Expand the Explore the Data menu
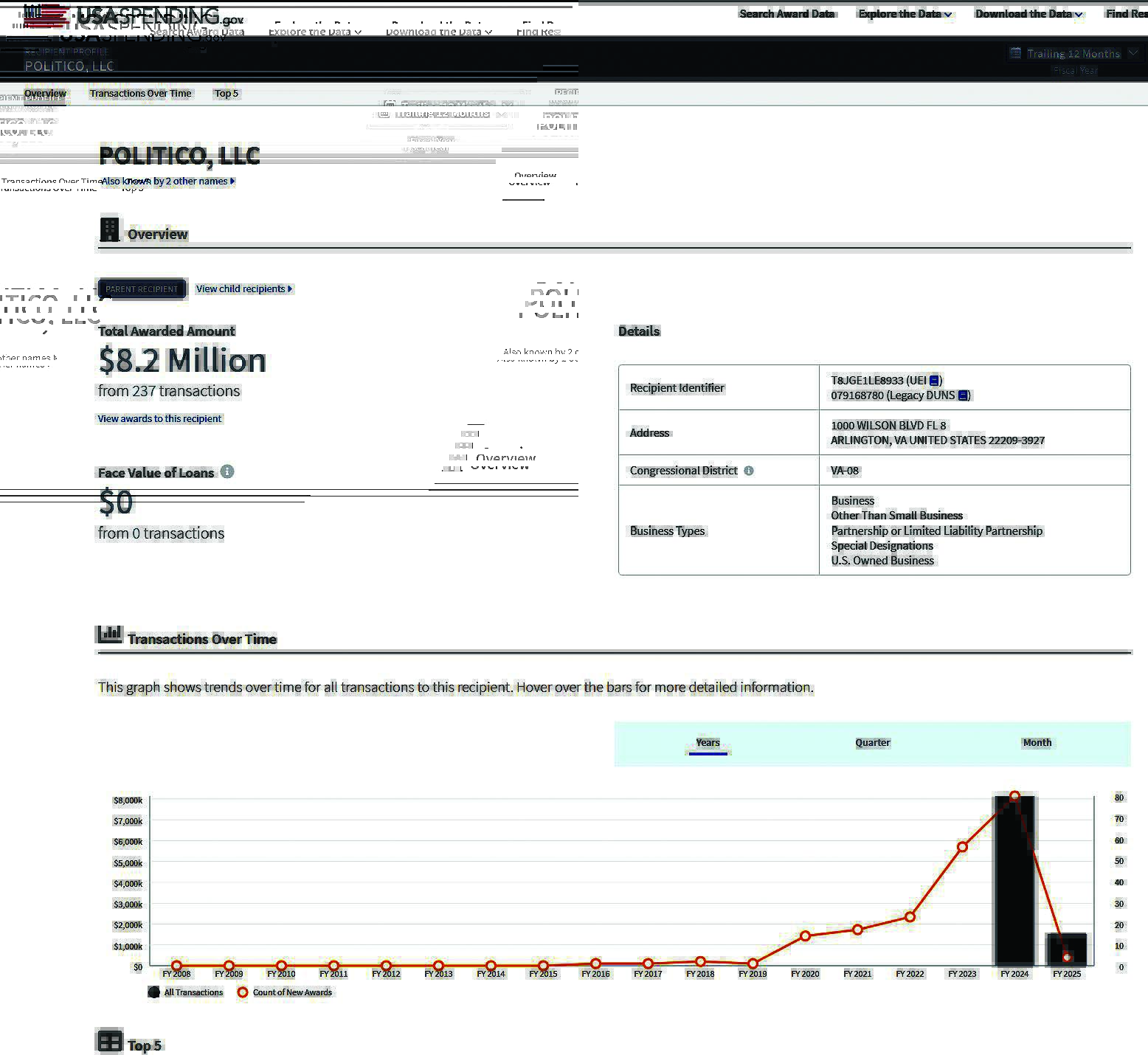Image resolution: width=1148 pixels, height=1055 pixels. point(905,14)
